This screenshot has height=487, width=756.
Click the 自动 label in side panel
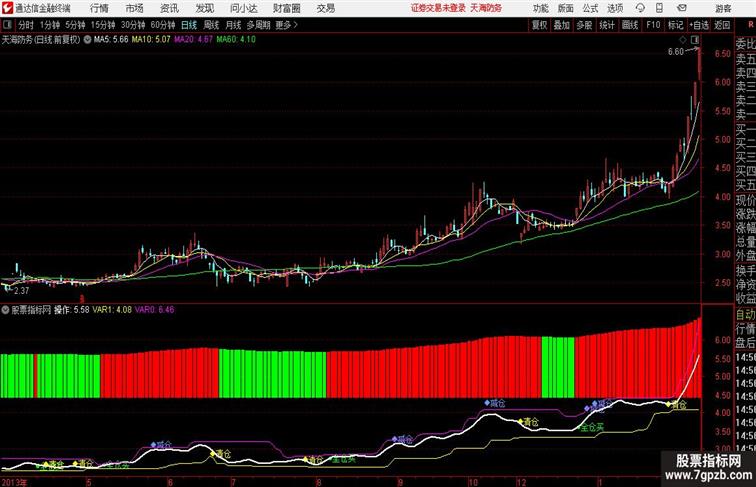[x=745, y=314]
